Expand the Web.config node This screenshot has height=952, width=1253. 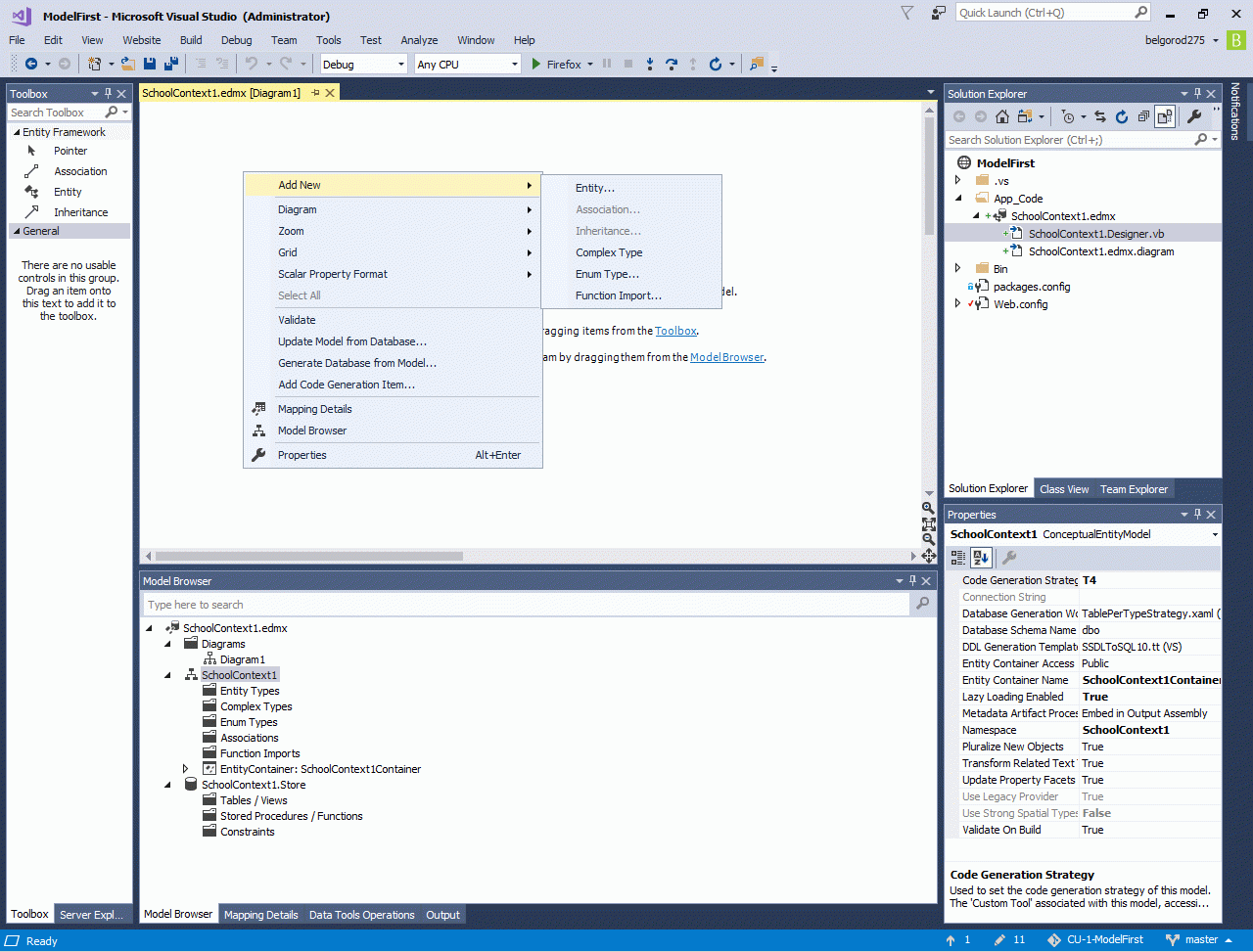click(958, 303)
